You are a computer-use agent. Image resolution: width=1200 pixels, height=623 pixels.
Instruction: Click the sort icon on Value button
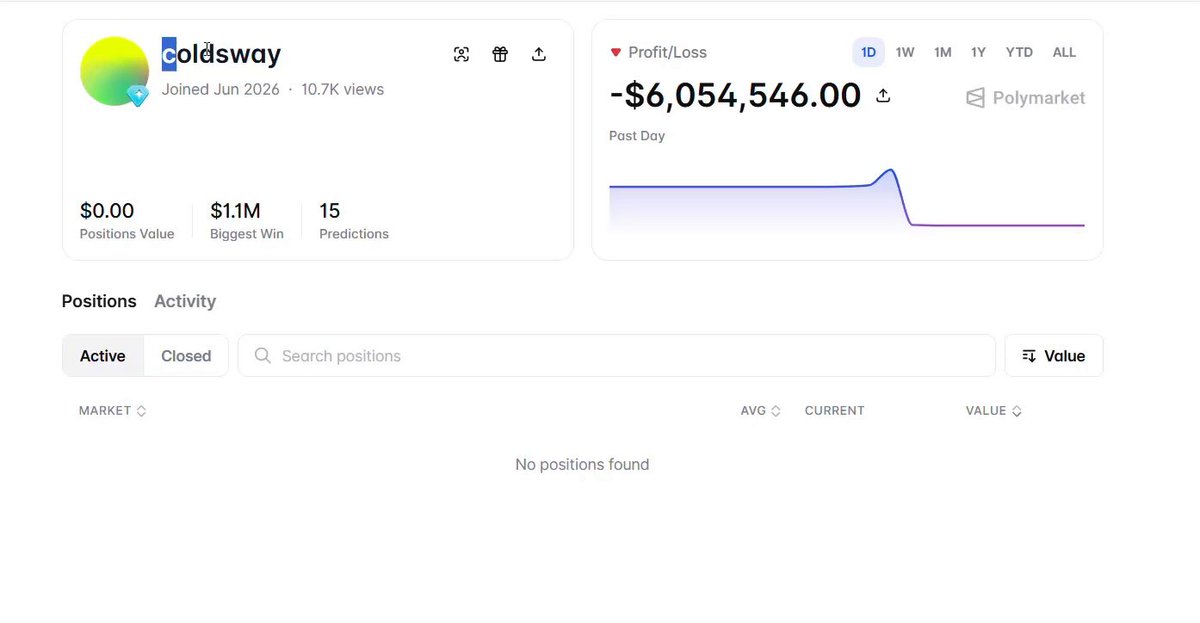pyautogui.click(x=1029, y=356)
